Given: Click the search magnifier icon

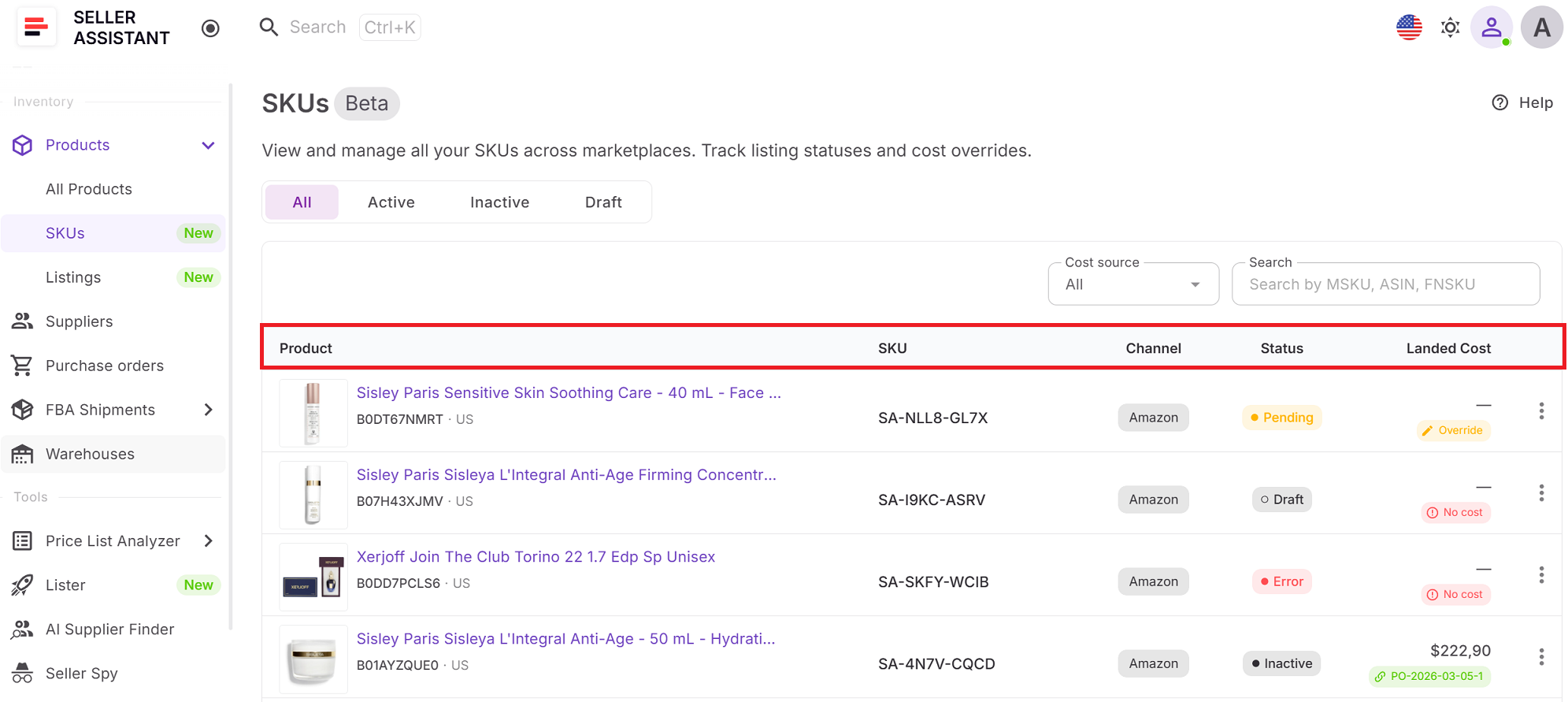Looking at the screenshot, I should point(269,28).
